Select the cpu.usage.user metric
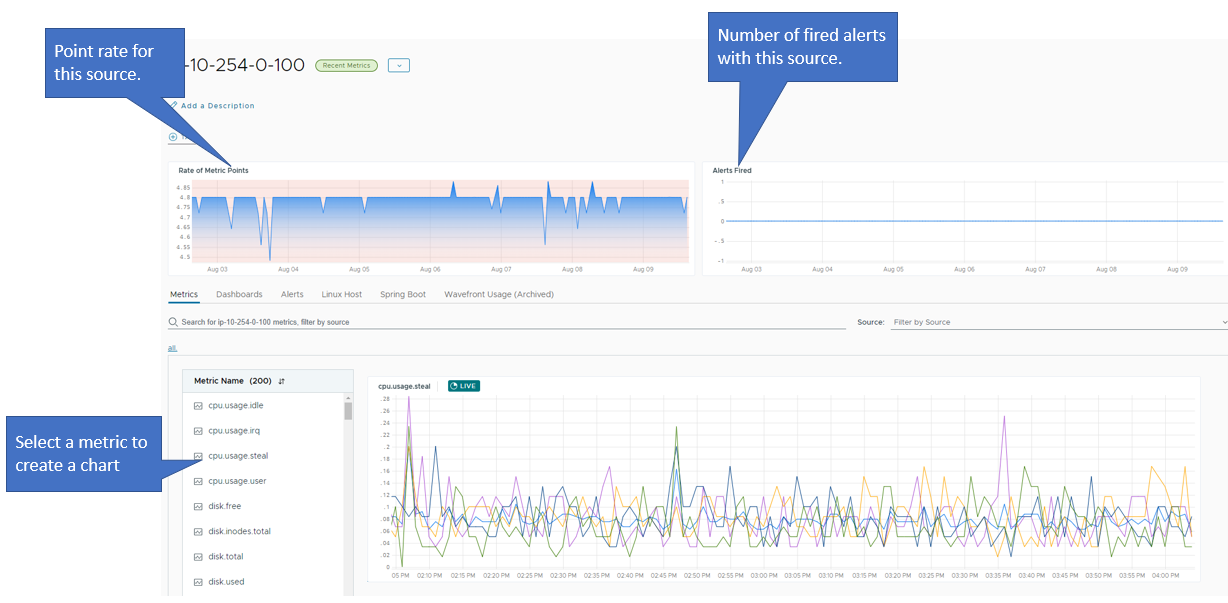This screenshot has height=603, width=1228. tap(237, 481)
